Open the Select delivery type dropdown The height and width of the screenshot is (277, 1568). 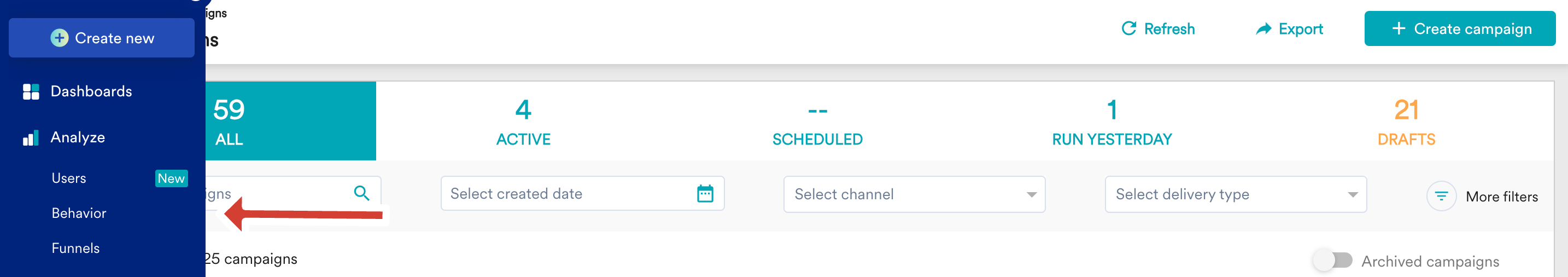point(1235,194)
